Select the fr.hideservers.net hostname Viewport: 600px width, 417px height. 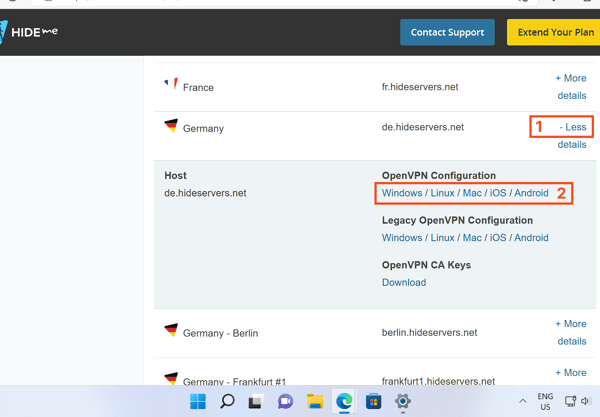click(420, 87)
